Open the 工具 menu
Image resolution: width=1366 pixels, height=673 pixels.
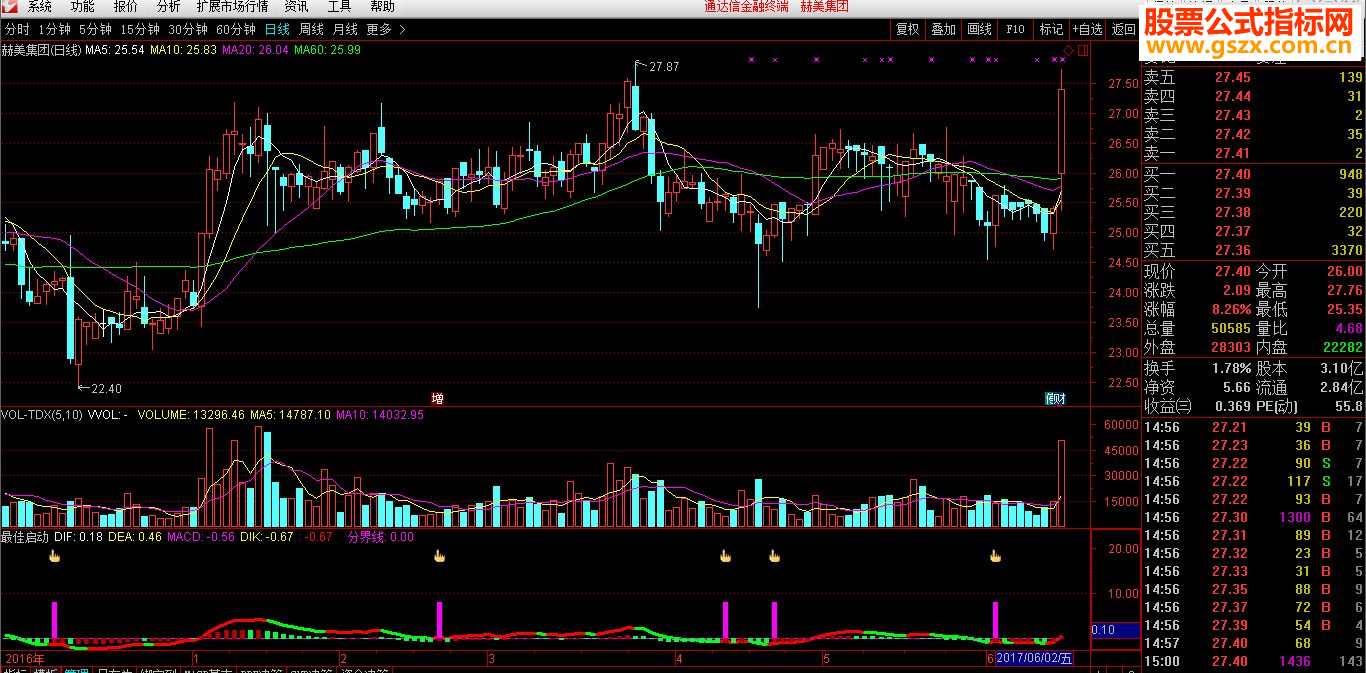[x=339, y=6]
